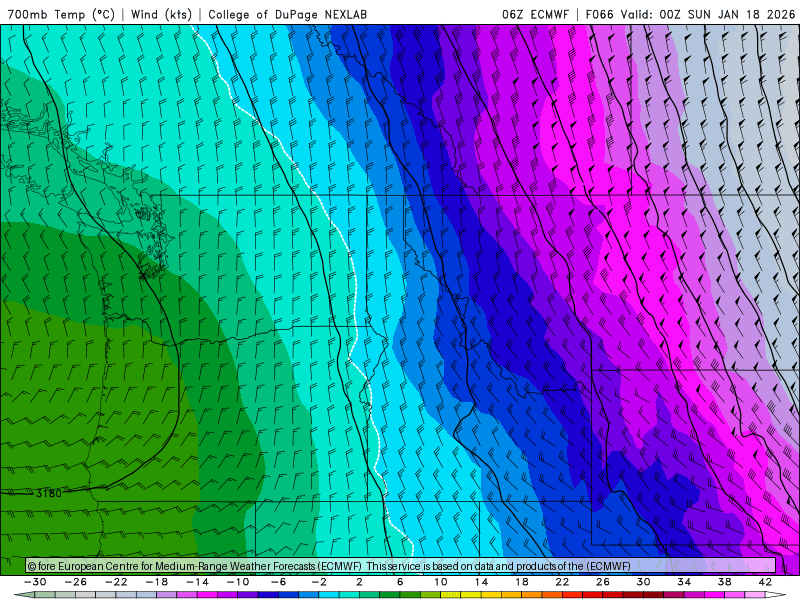Select the "Wind (kts)" header label

click(x=161, y=14)
